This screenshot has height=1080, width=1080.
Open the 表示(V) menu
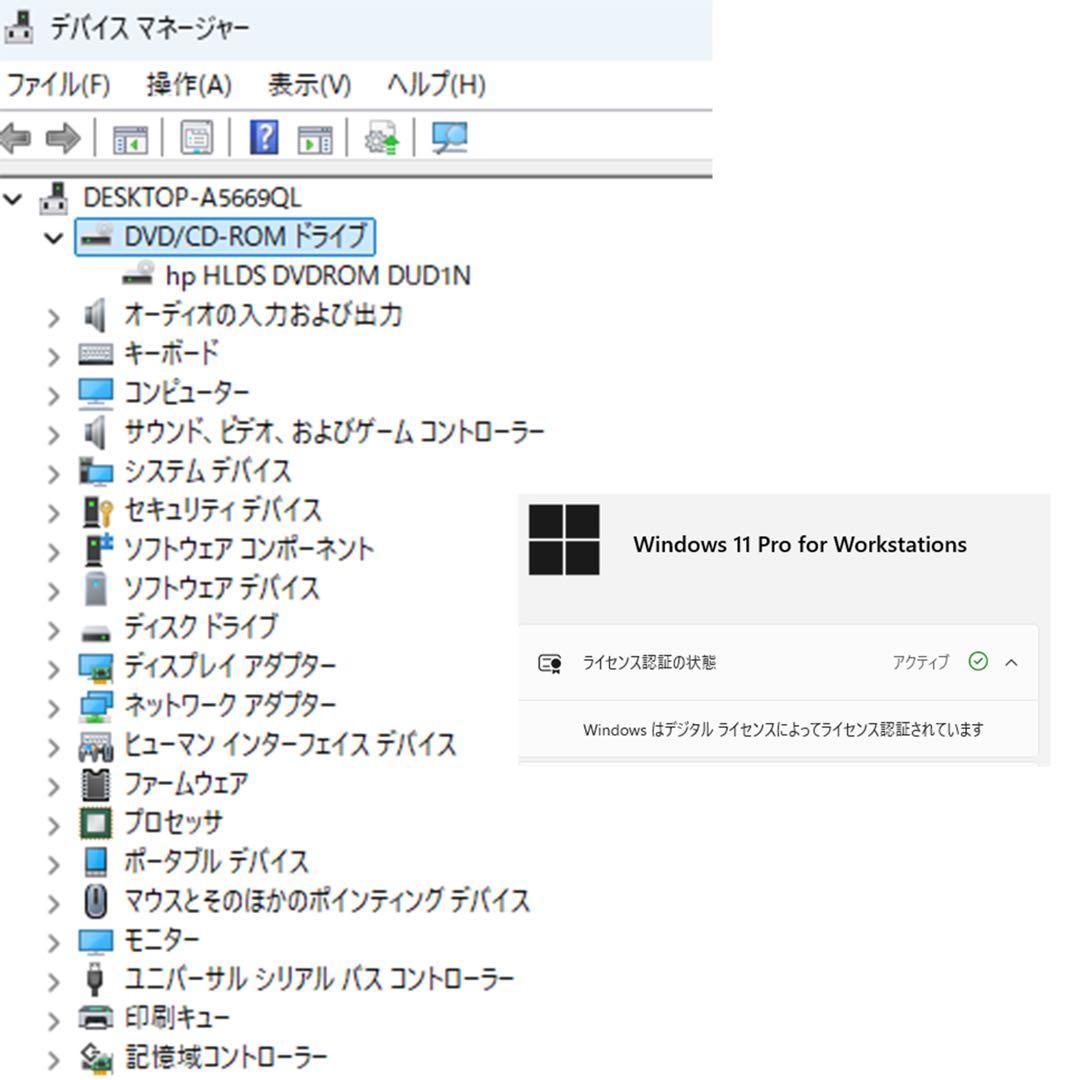(310, 86)
